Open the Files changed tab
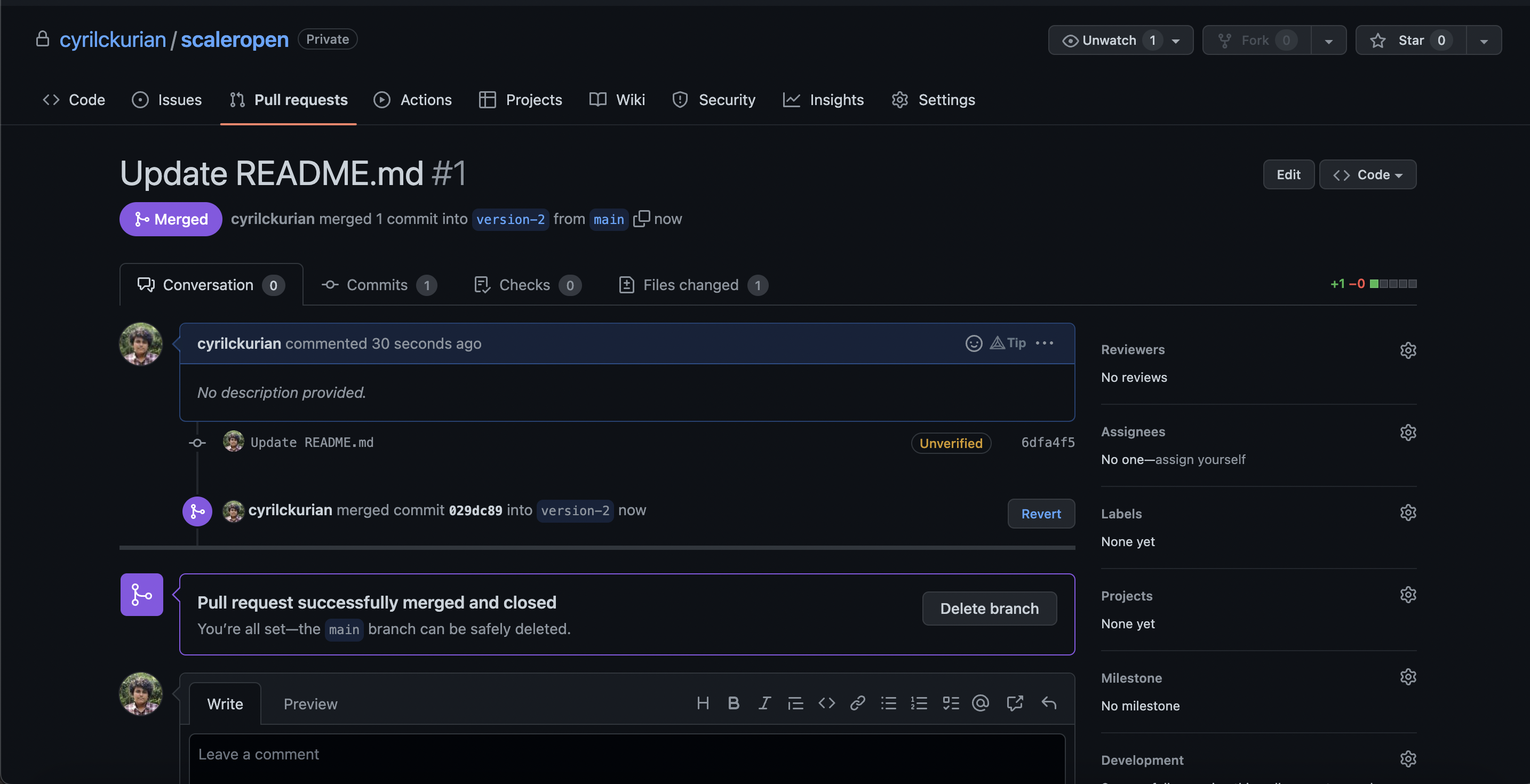The height and width of the screenshot is (784, 1530). coord(691,284)
